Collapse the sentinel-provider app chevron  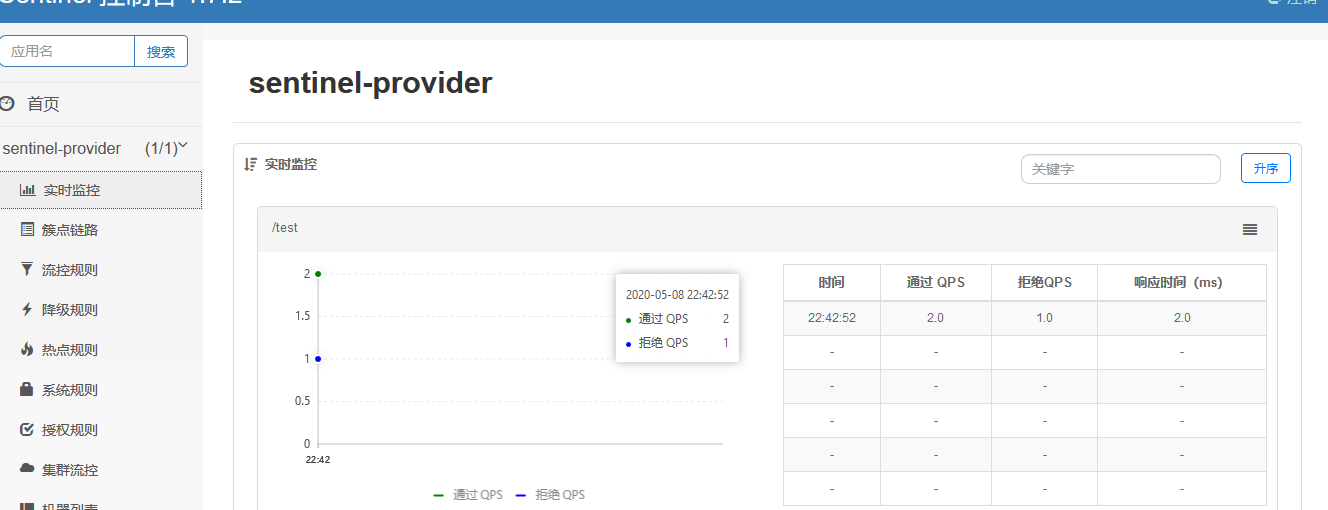tap(183, 147)
